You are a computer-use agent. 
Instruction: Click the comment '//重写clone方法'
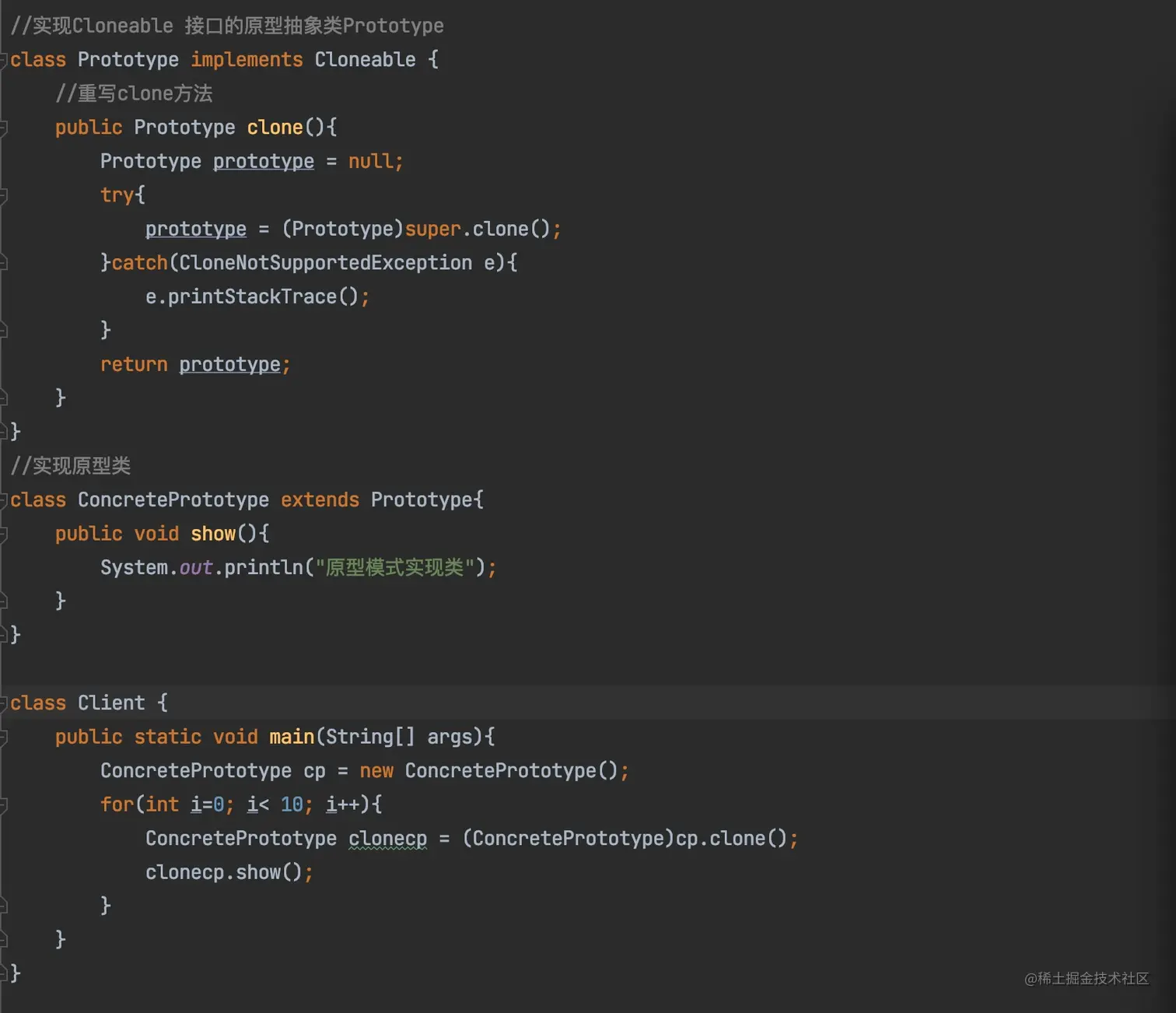pyautogui.click(x=134, y=93)
